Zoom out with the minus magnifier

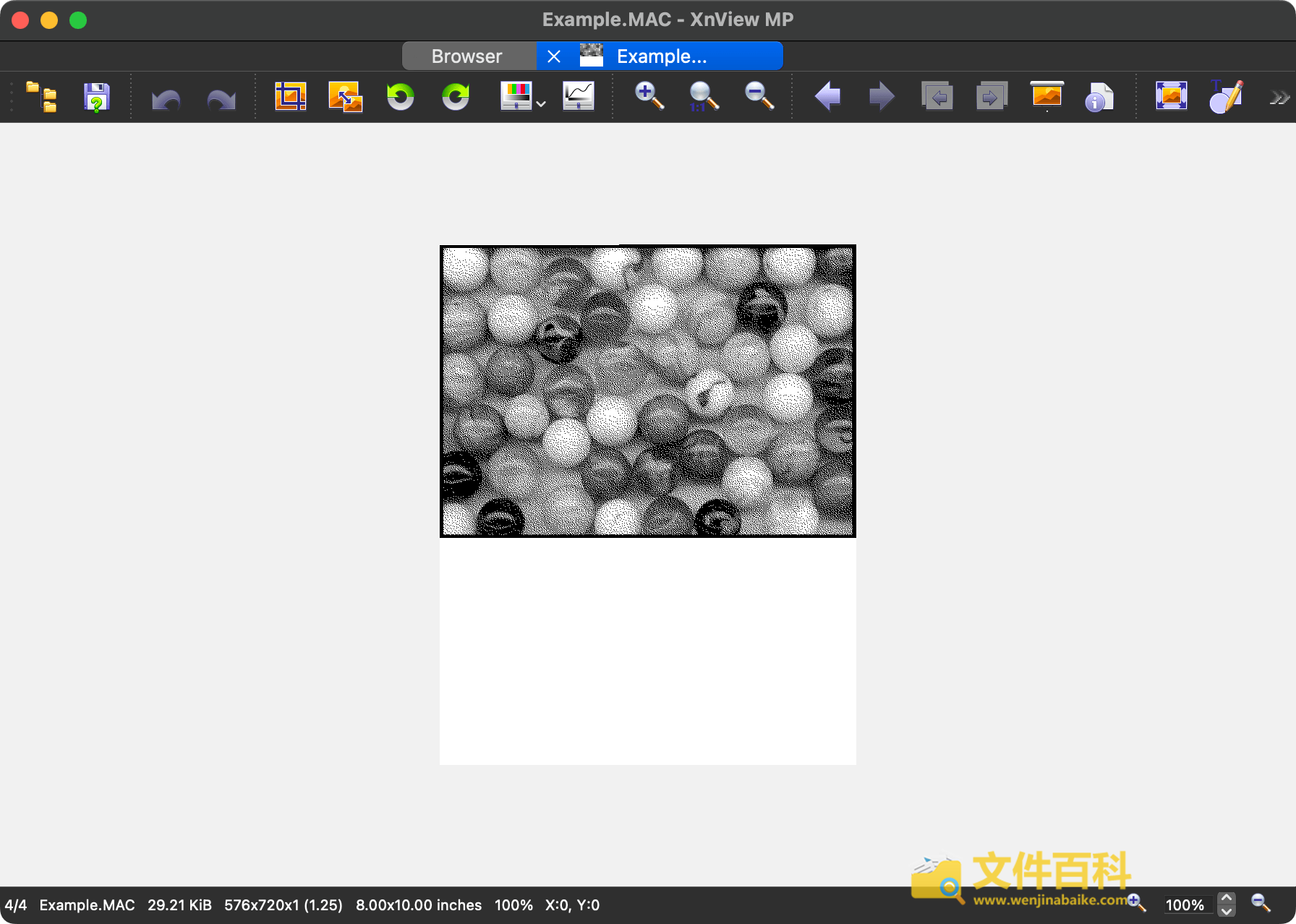pos(759,96)
